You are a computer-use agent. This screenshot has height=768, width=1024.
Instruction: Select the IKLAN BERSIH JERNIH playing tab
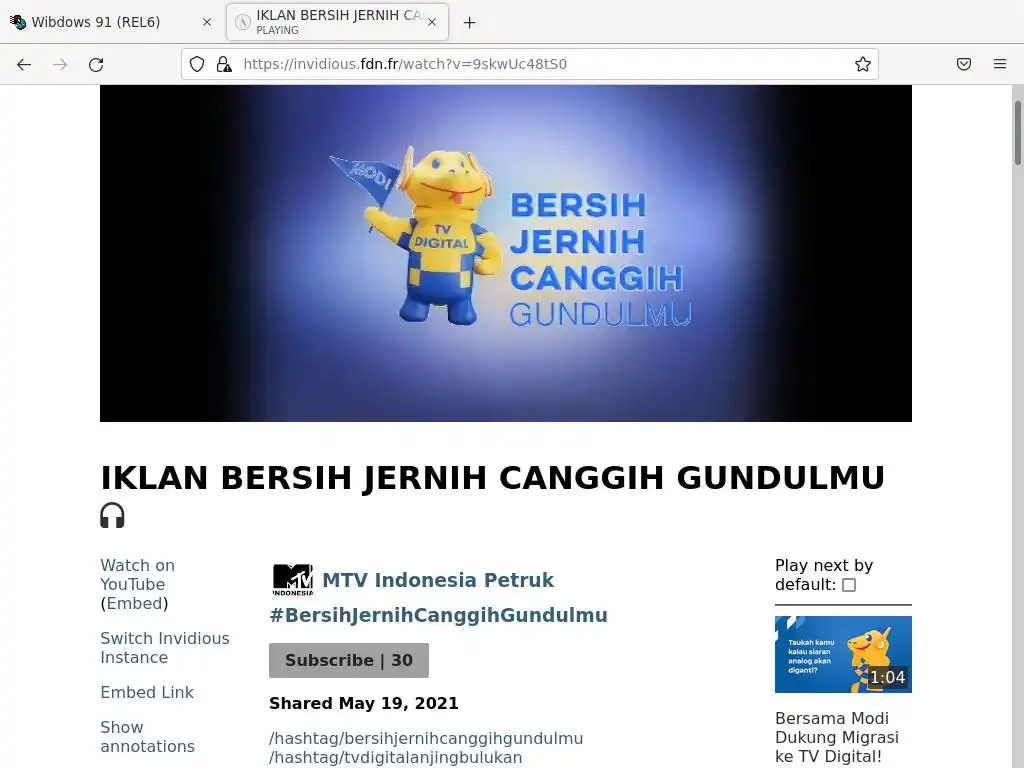click(x=338, y=22)
